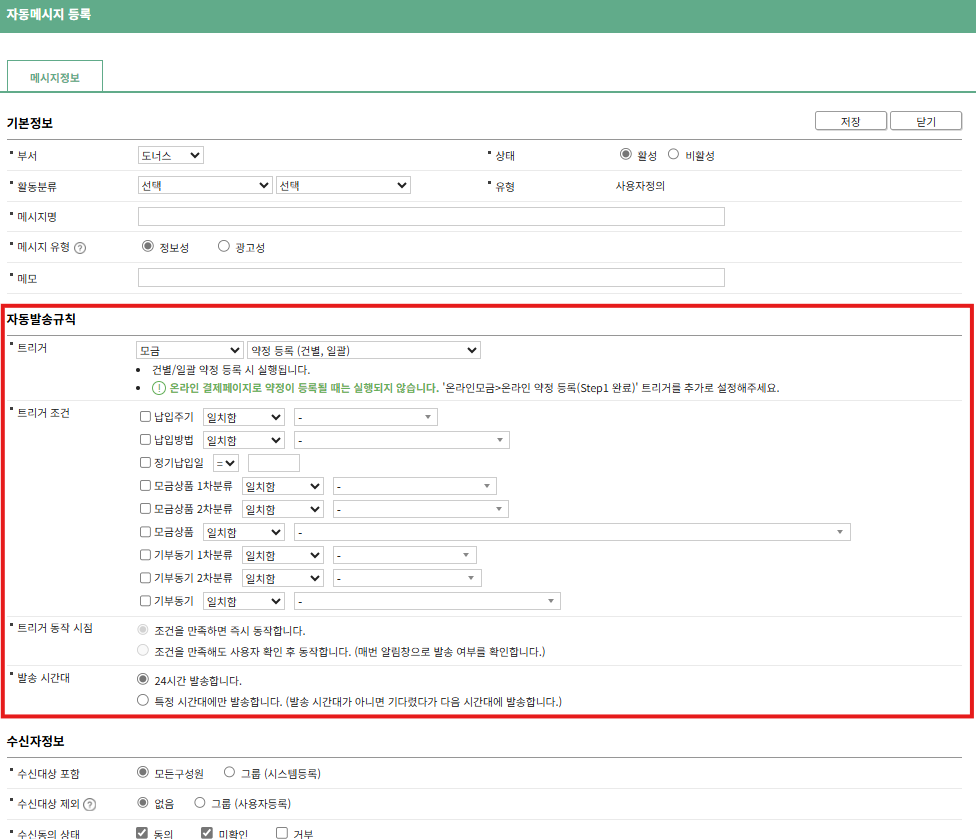Click the 메모 input field
This screenshot has height=839, width=976.
(x=431, y=278)
